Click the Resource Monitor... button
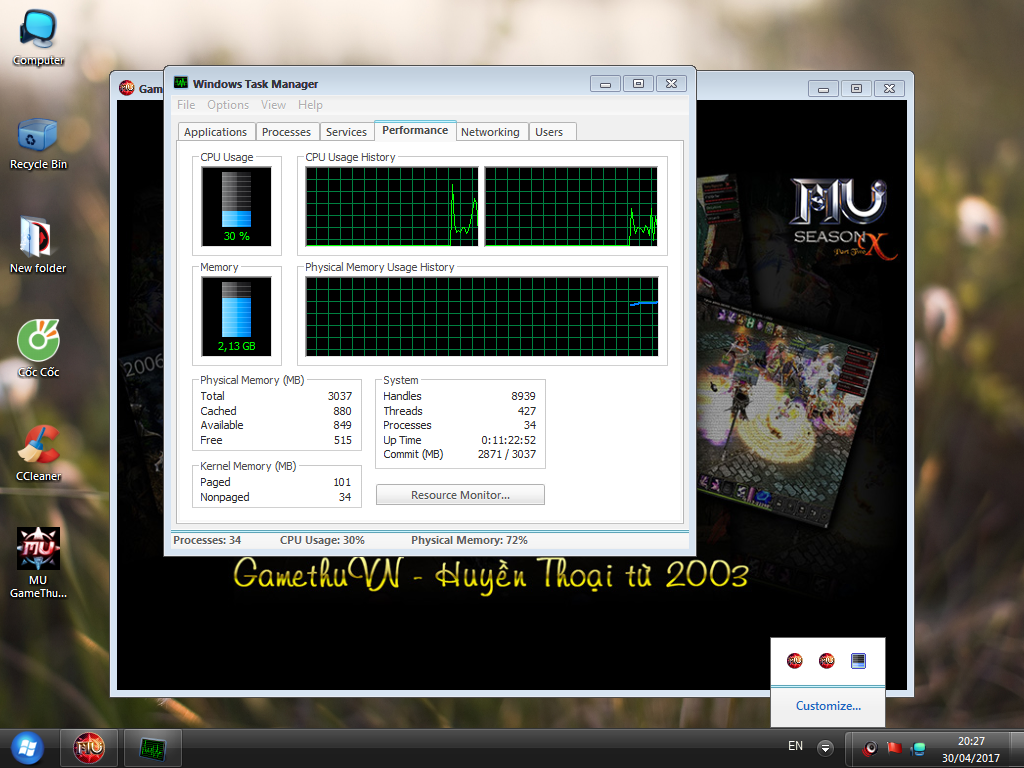Screen dimensions: 1024x768 pyautogui.click(x=460, y=495)
